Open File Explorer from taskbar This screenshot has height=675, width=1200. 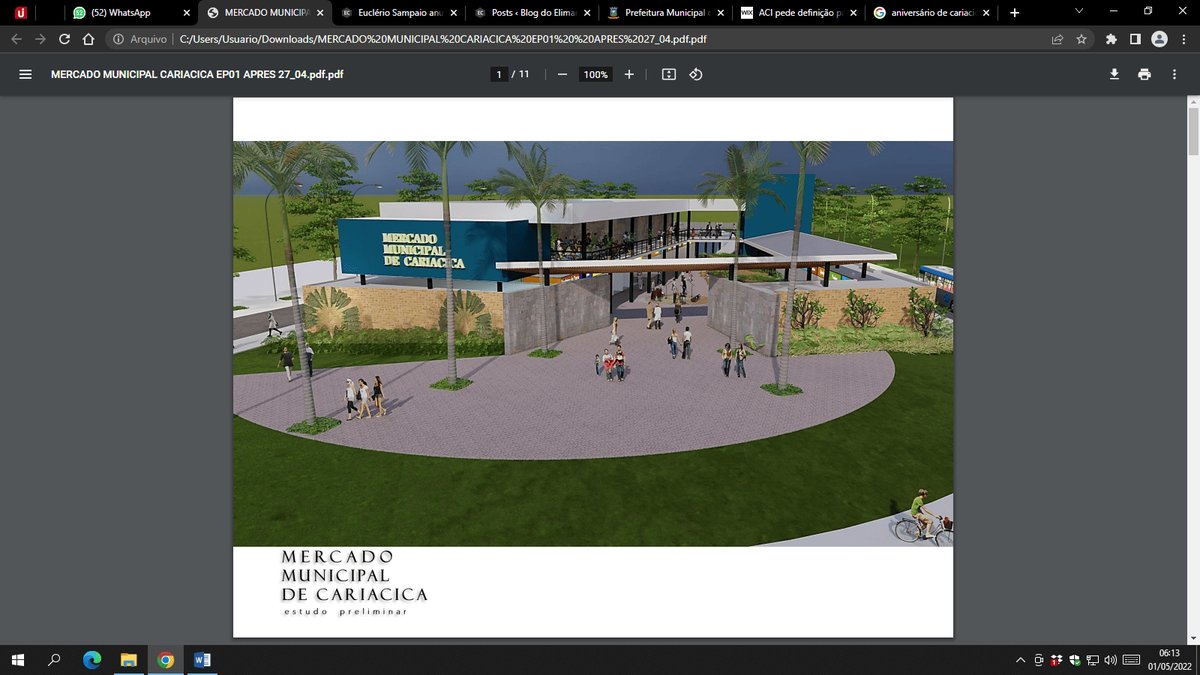point(128,660)
